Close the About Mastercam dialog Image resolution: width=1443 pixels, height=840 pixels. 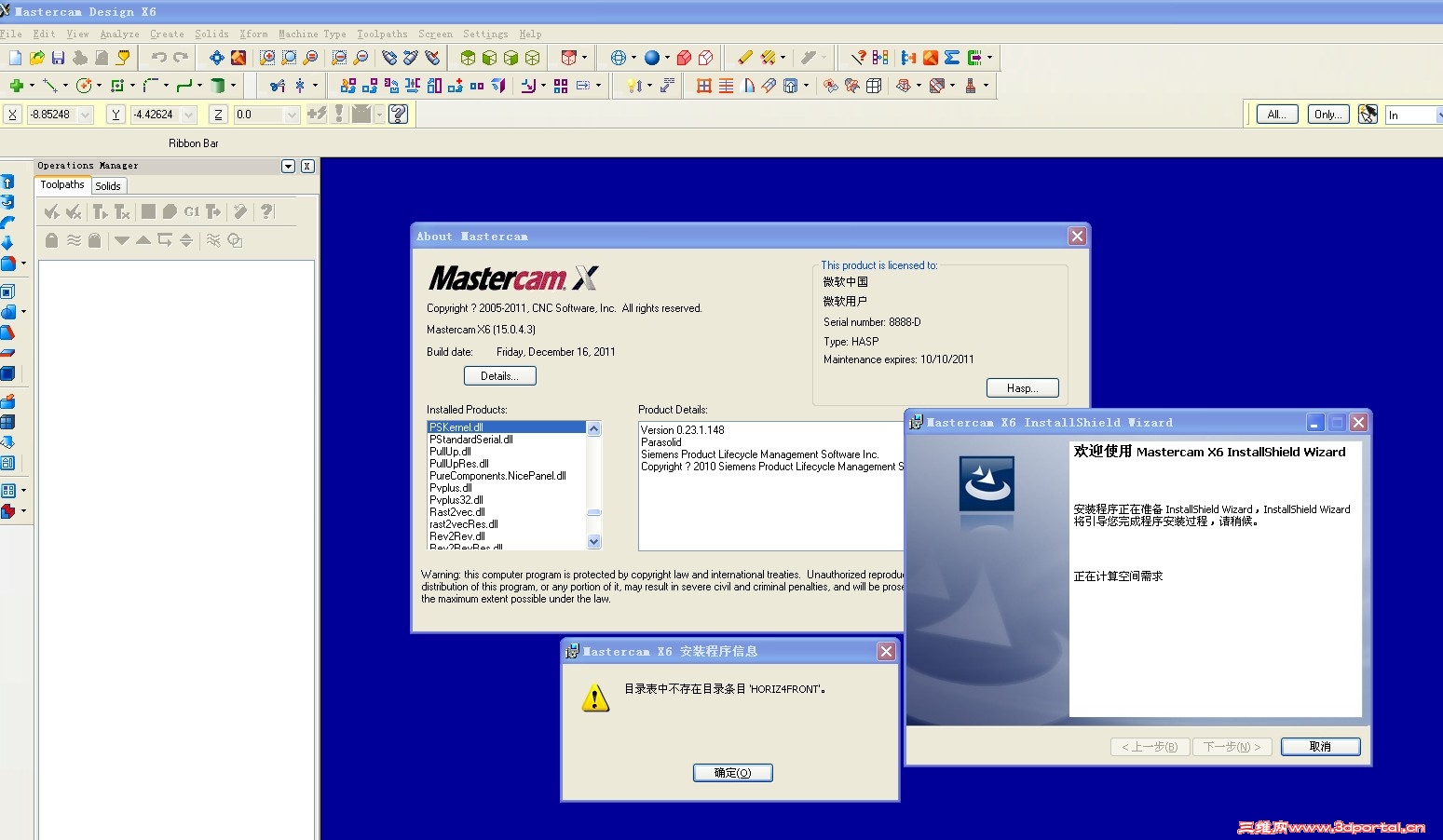[x=1078, y=237]
